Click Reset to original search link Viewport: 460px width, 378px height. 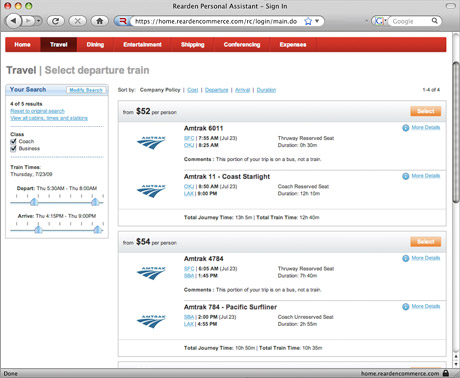(37, 111)
